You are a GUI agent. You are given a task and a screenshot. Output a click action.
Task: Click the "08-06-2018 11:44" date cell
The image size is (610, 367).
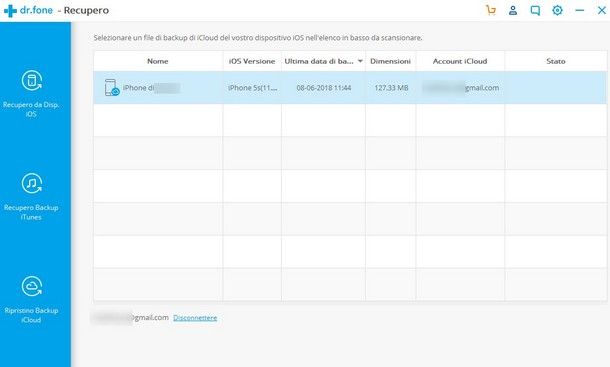click(324, 88)
